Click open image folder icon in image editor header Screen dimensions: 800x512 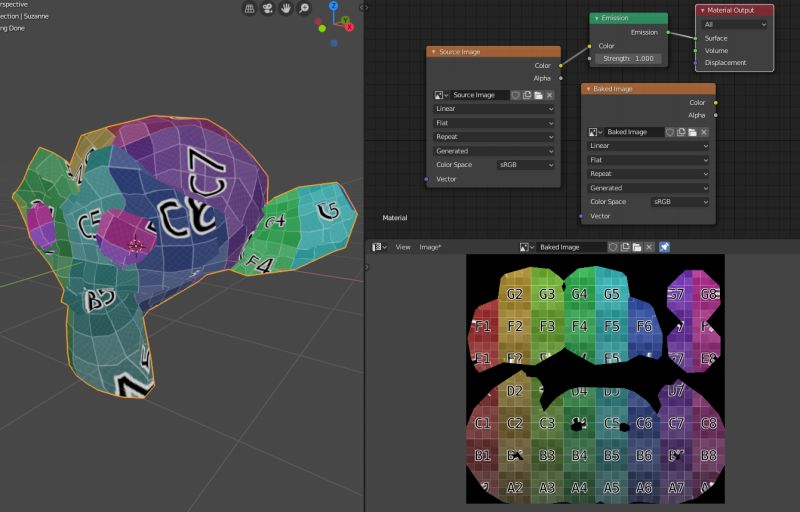pos(637,247)
